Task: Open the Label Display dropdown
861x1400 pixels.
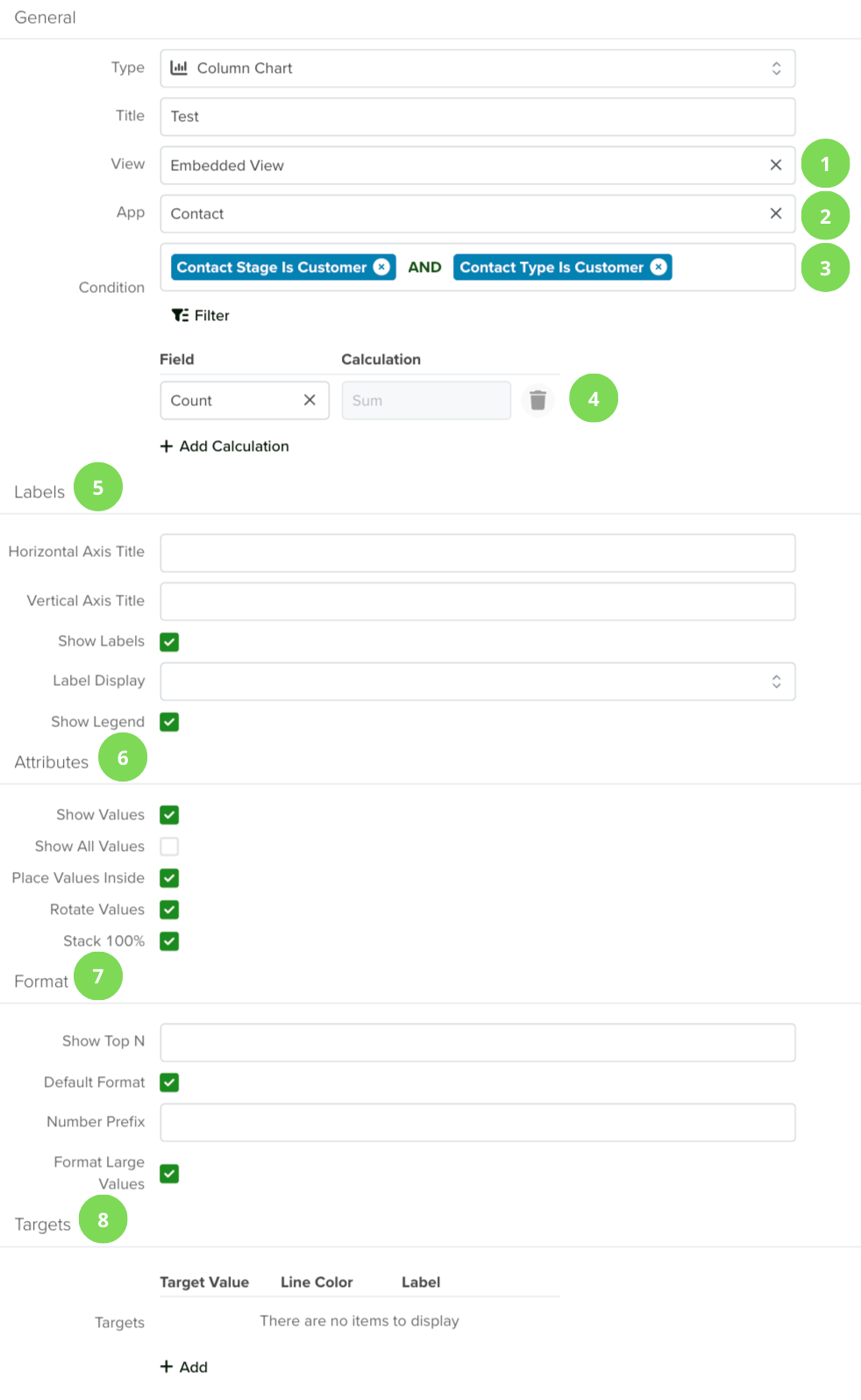Action: tap(478, 682)
